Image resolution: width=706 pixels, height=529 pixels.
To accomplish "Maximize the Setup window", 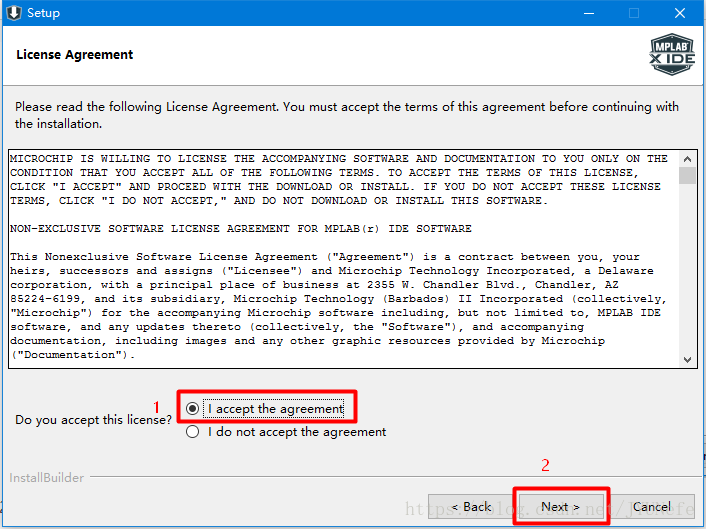I will point(634,13).
